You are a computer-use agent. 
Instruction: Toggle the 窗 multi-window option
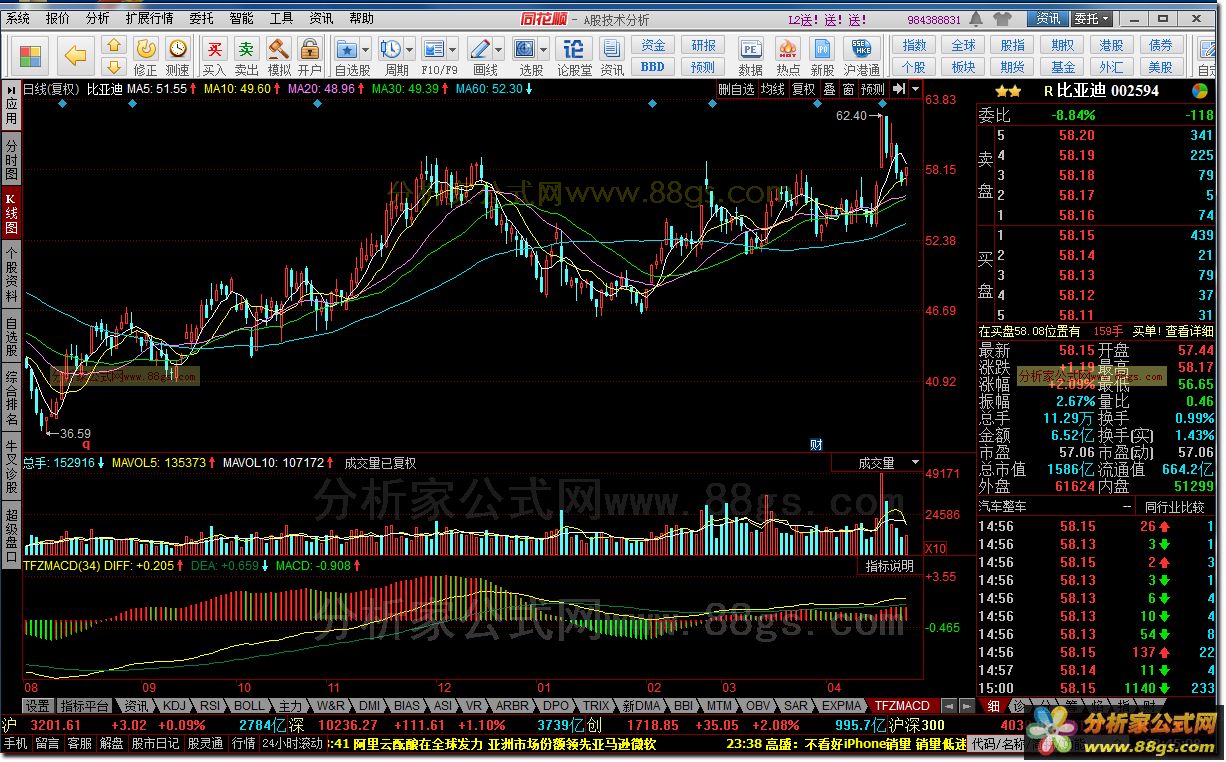(847, 89)
